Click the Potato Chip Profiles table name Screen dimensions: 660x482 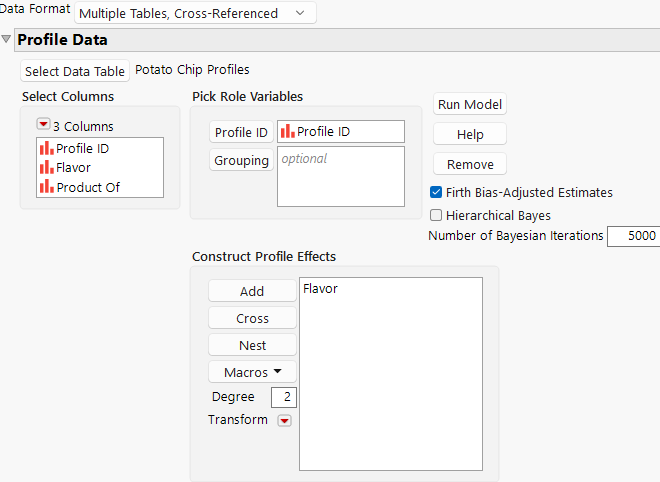(192, 69)
